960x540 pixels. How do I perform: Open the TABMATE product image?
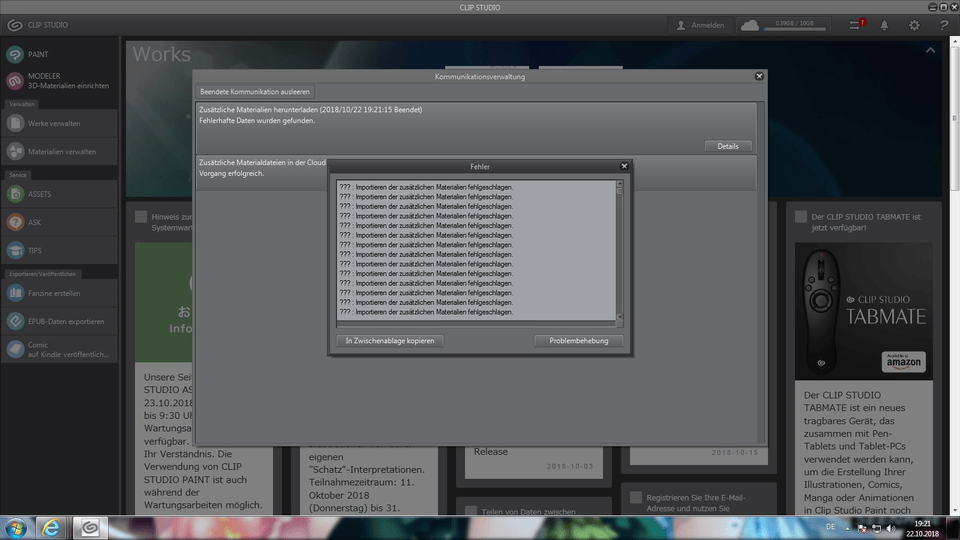click(864, 311)
